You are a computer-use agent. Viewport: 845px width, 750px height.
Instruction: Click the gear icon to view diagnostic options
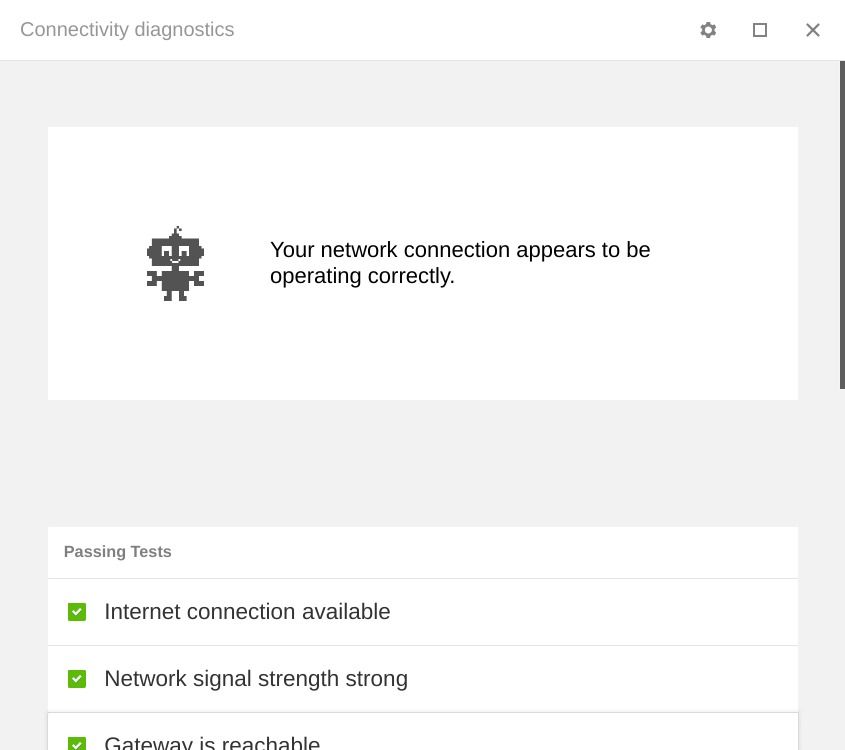click(x=708, y=30)
